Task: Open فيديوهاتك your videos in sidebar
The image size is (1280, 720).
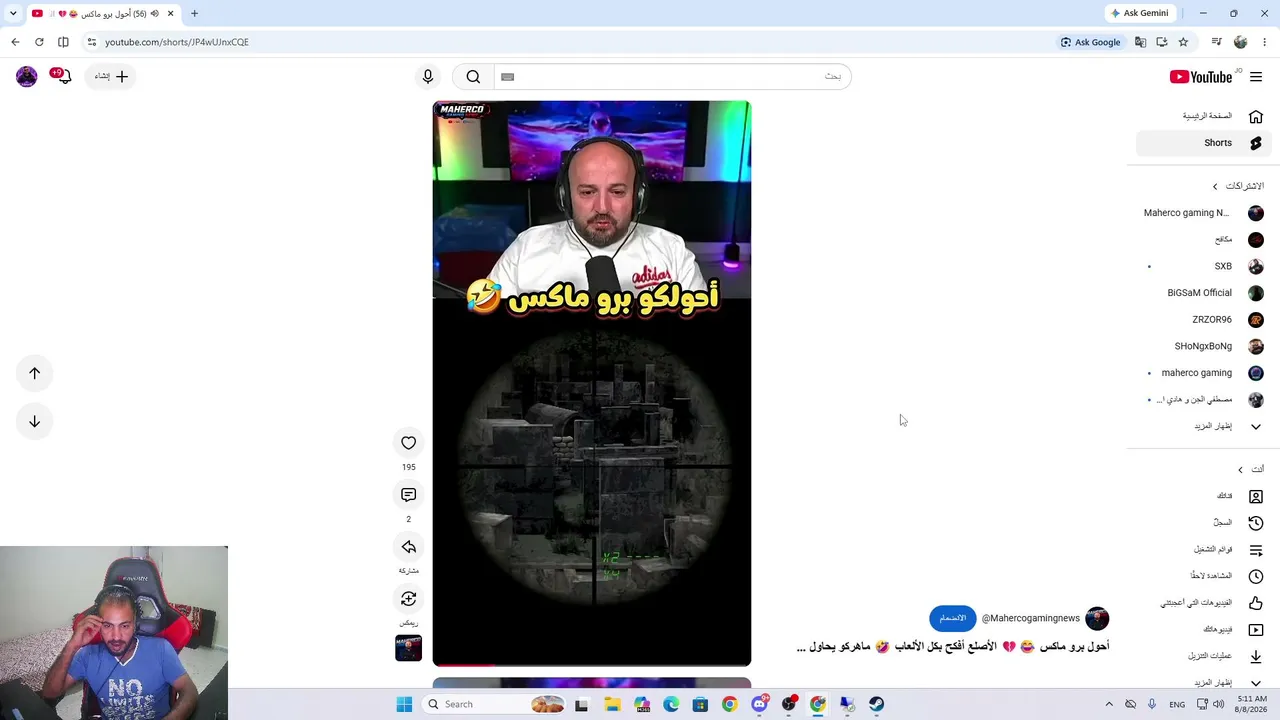Action: coord(1204,630)
